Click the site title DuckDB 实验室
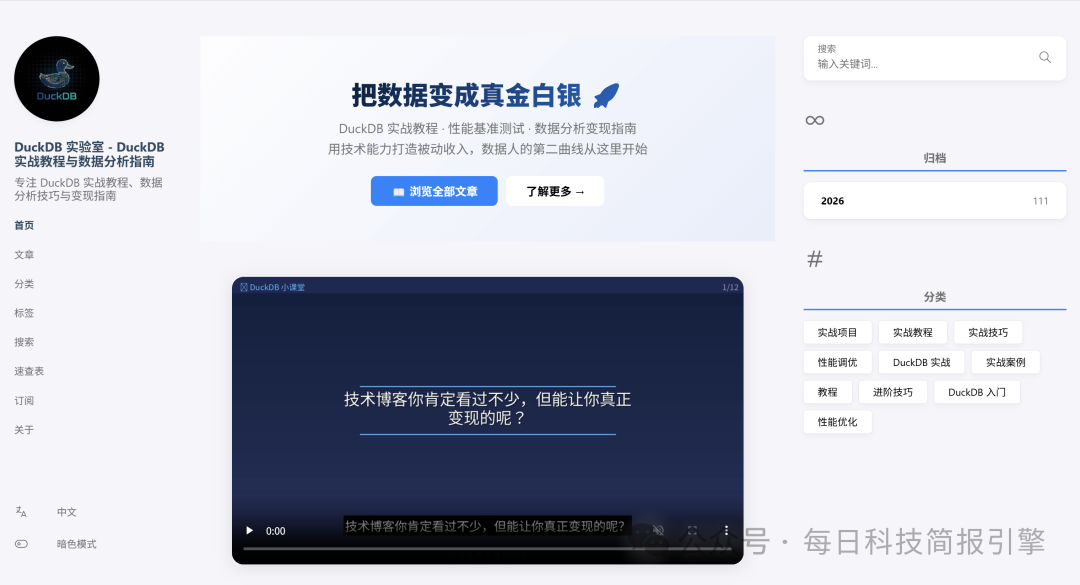Viewport: 1080px width, 585px height. pos(90,154)
